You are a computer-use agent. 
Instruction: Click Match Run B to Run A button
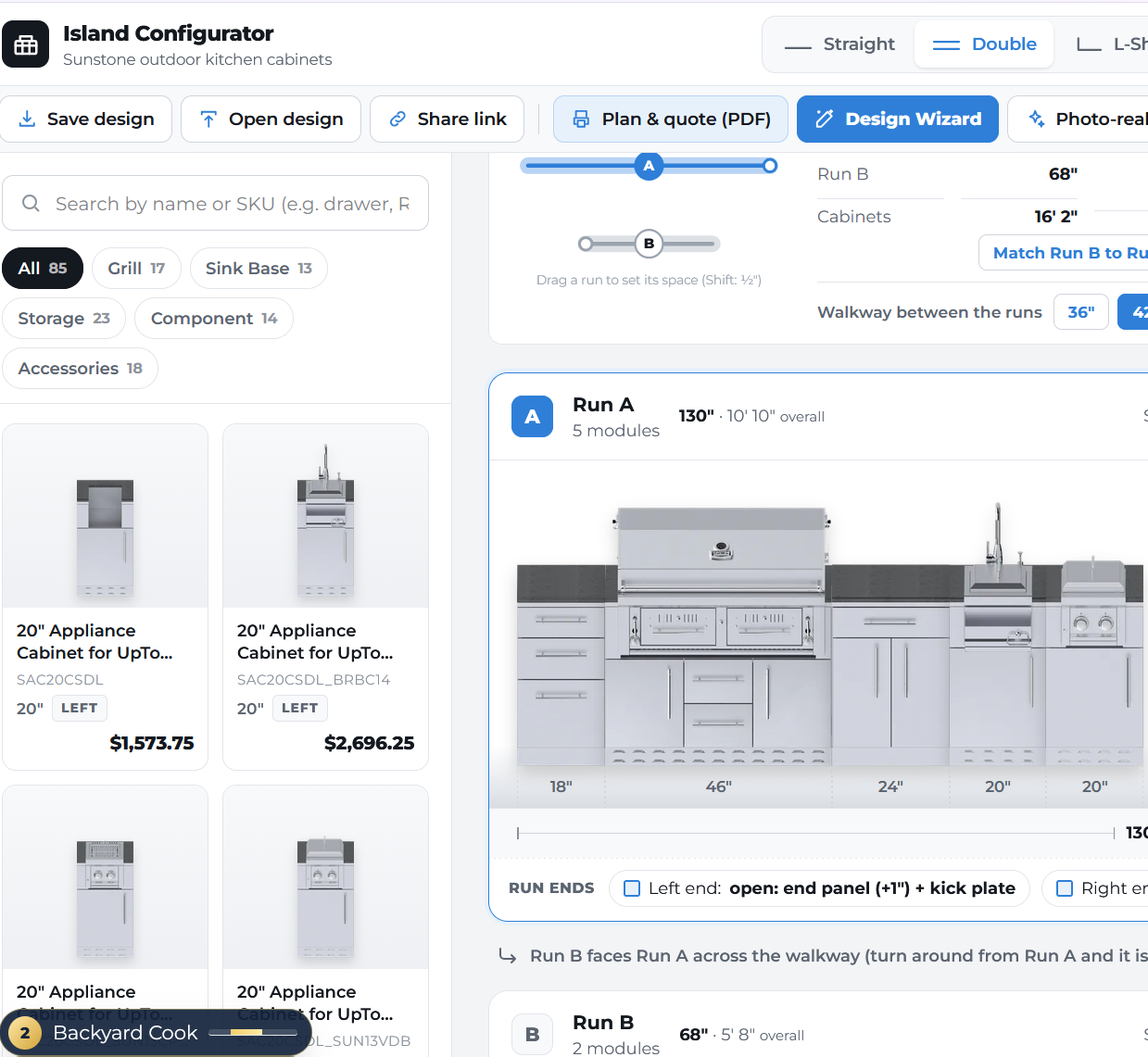click(x=1063, y=253)
